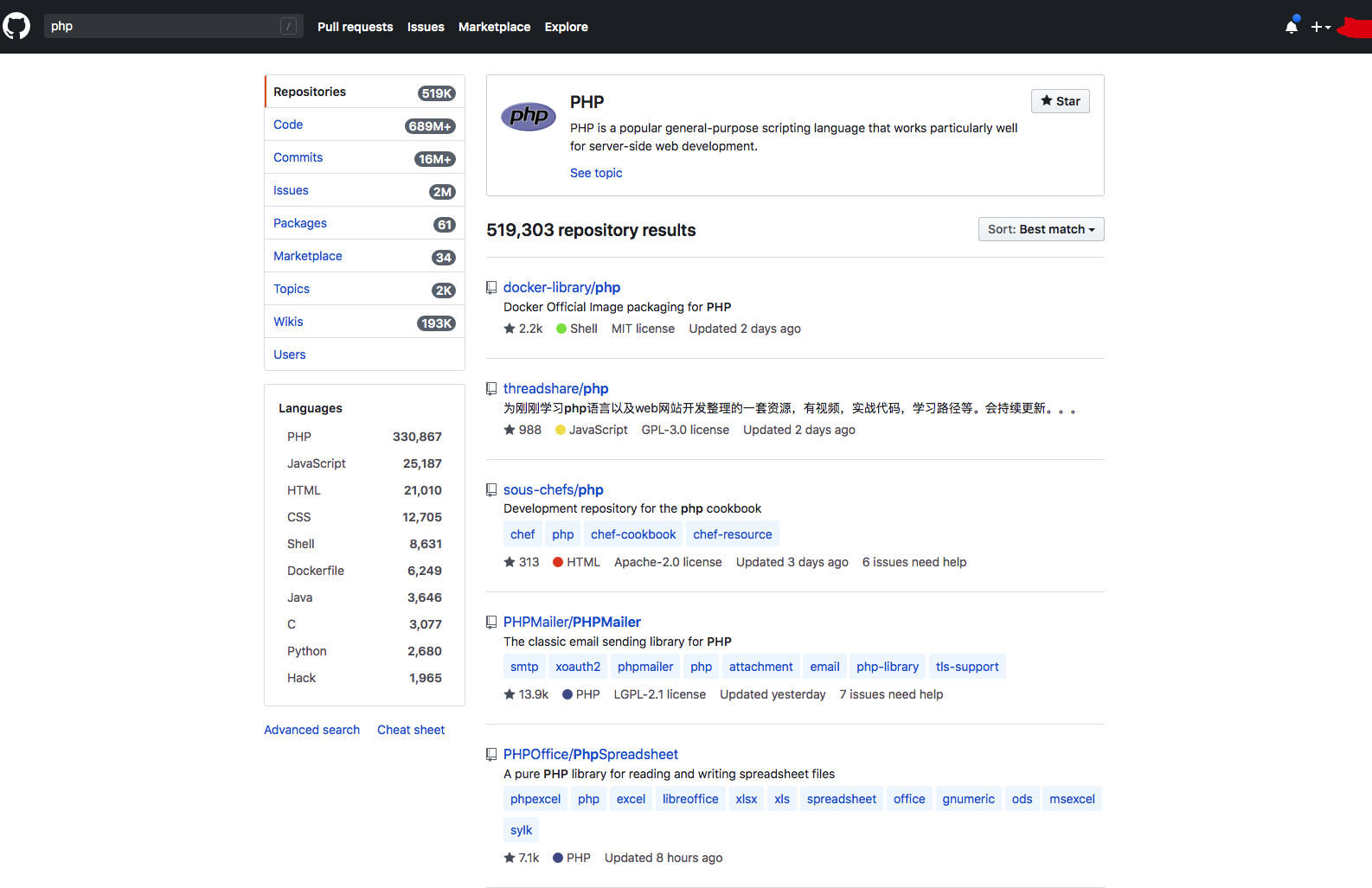
Task: Open the PHPMailer/PHPMailer repository
Action: (x=572, y=622)
